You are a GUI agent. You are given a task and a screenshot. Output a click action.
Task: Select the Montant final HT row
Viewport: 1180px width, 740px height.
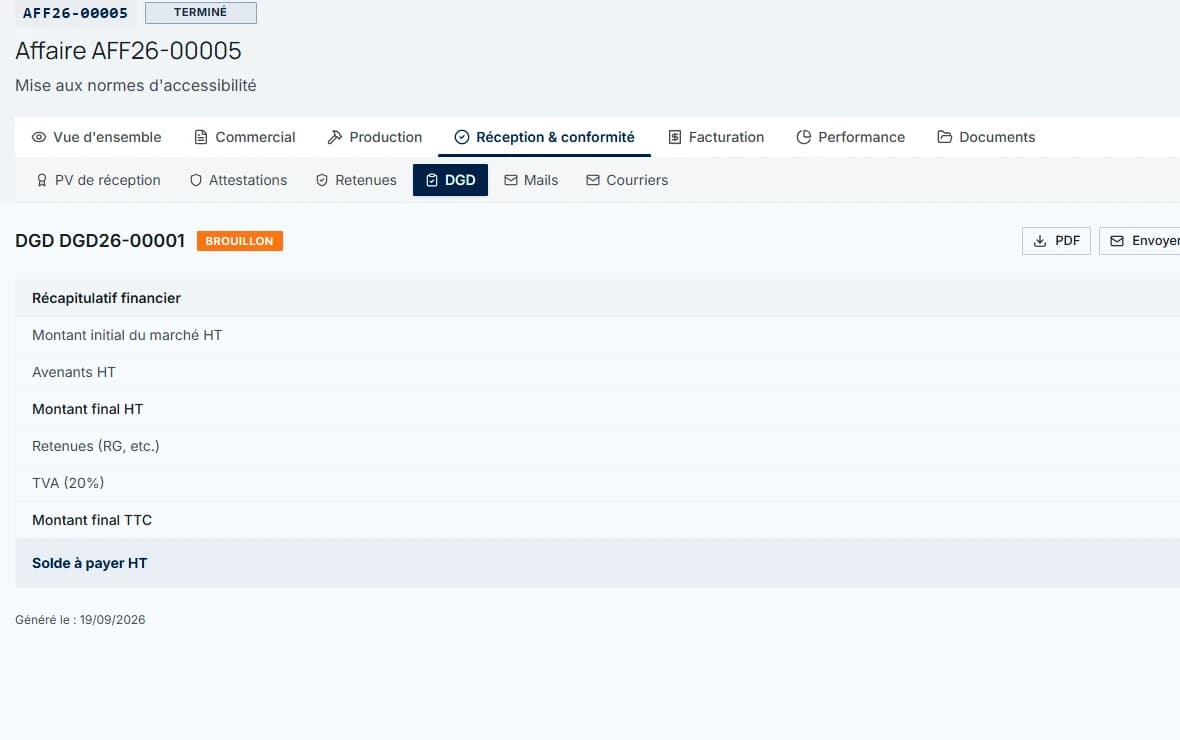598,409
